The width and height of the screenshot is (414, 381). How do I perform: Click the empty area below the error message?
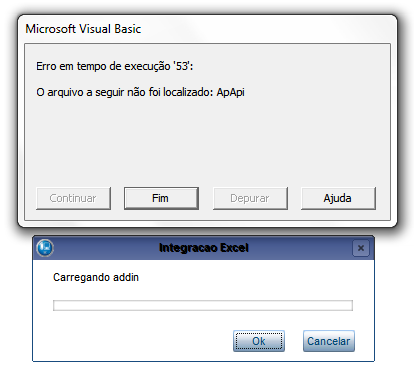[207, 142]
